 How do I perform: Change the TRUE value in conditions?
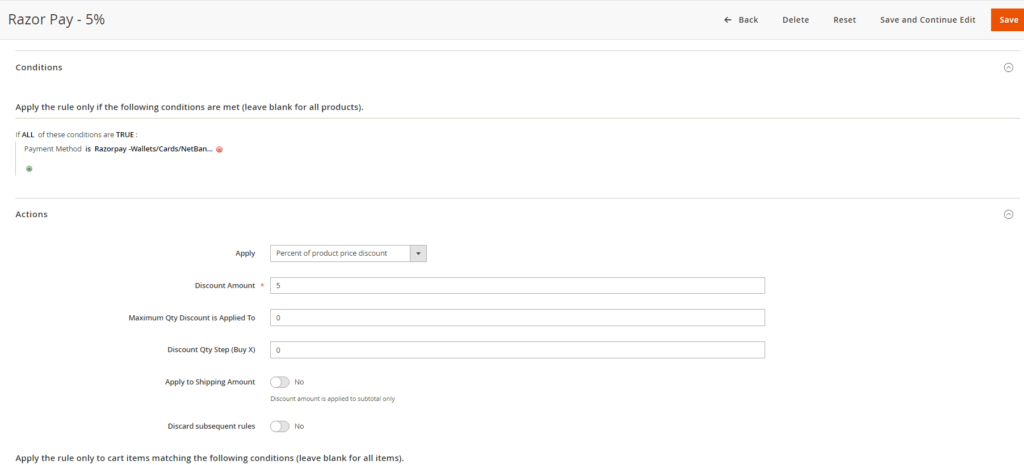click(125, 135)
